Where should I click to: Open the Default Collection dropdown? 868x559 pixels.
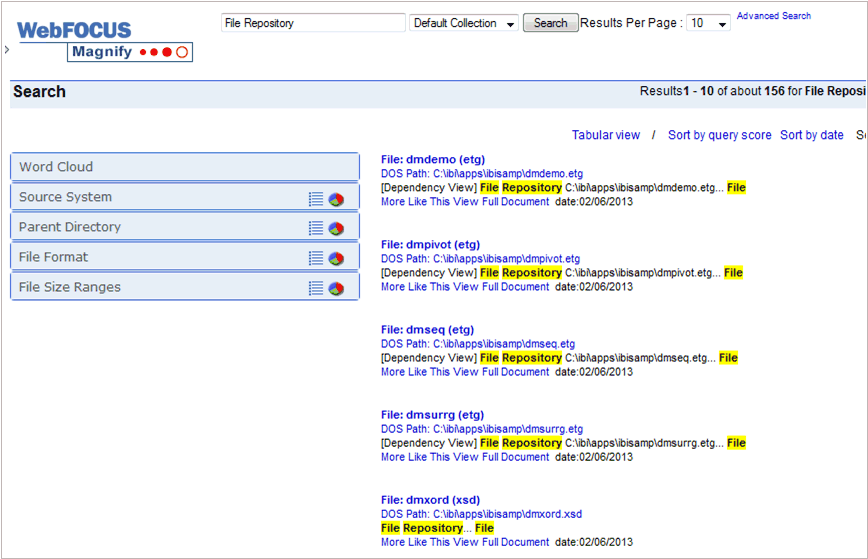[x=463, y=23]
